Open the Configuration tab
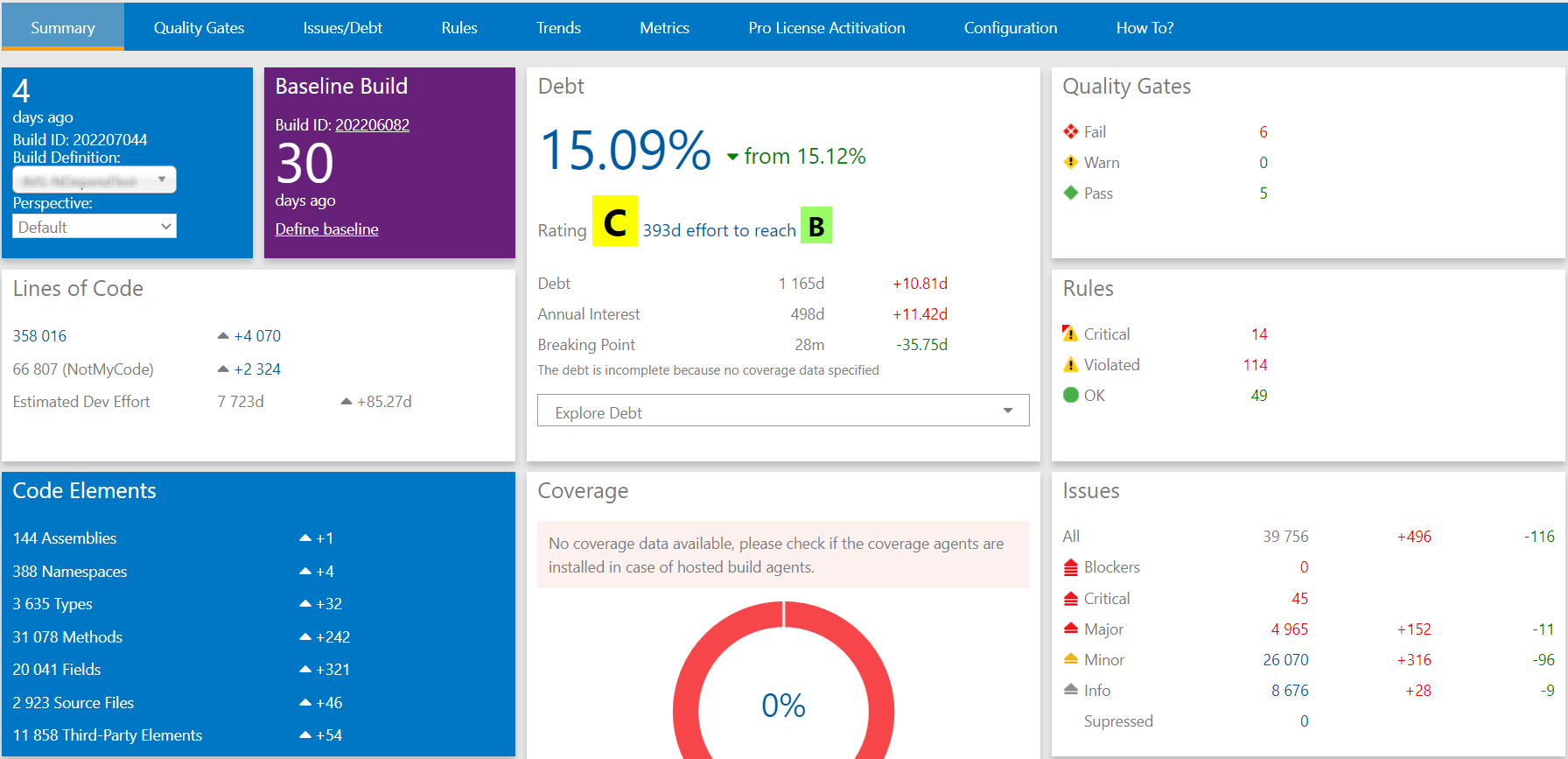Image resolution: width=1568 pixels, height=759 pixels. click(x=1011, y=27)
